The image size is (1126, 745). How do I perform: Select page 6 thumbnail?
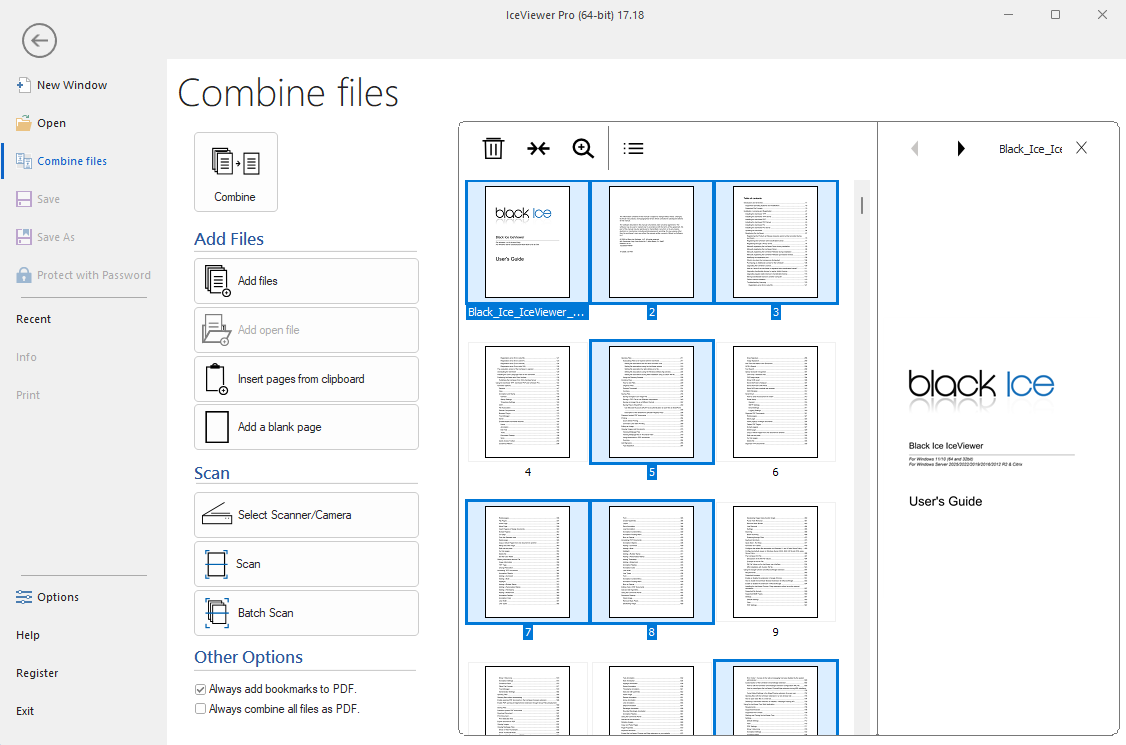pyautogui.click(x=776, y=402)
